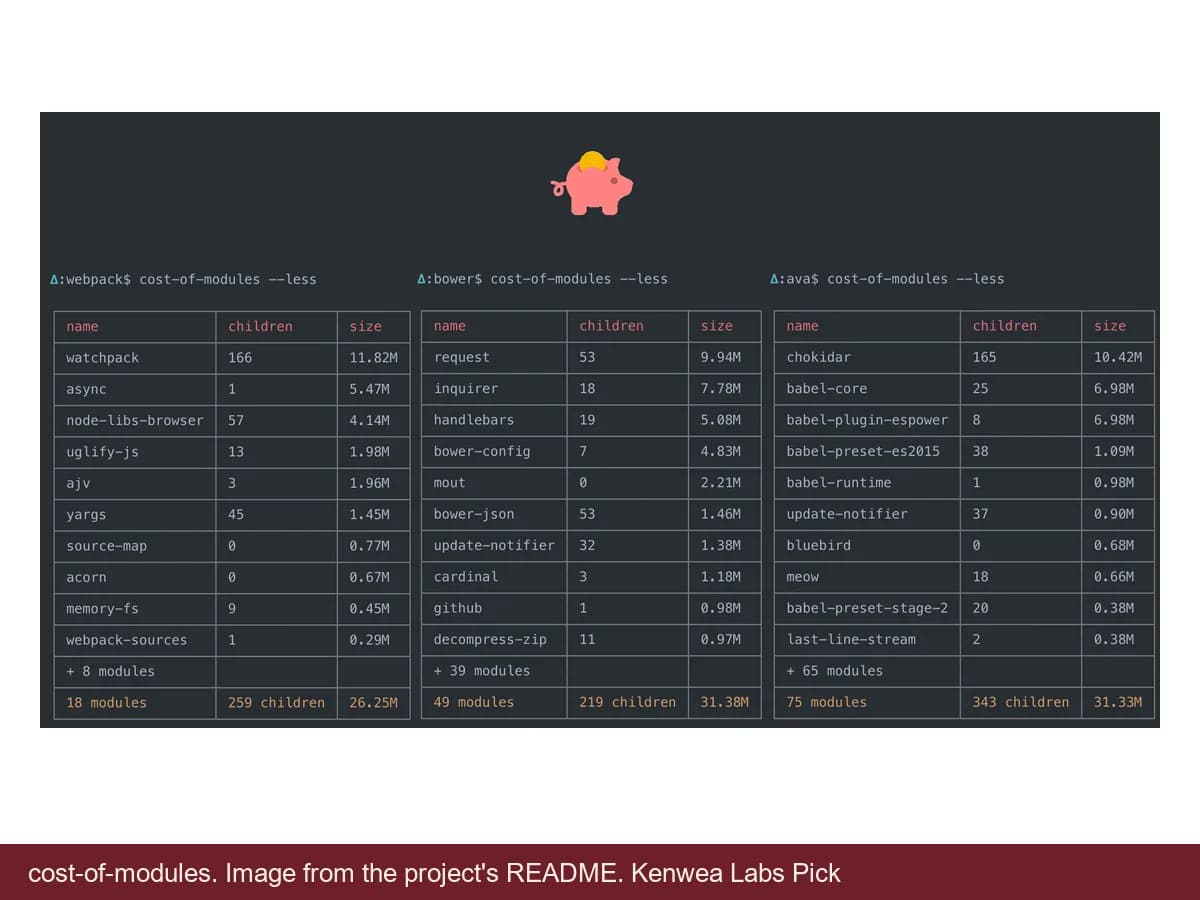Click 'update-notifier' in the bower table
1200x900 pixels.
point(494,545)
